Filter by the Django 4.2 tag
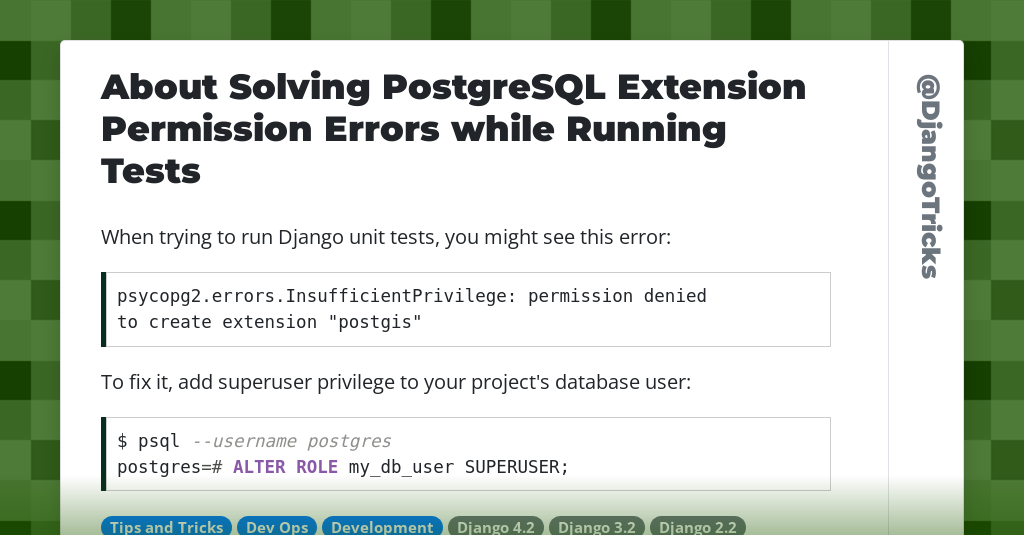 (496, 527)
